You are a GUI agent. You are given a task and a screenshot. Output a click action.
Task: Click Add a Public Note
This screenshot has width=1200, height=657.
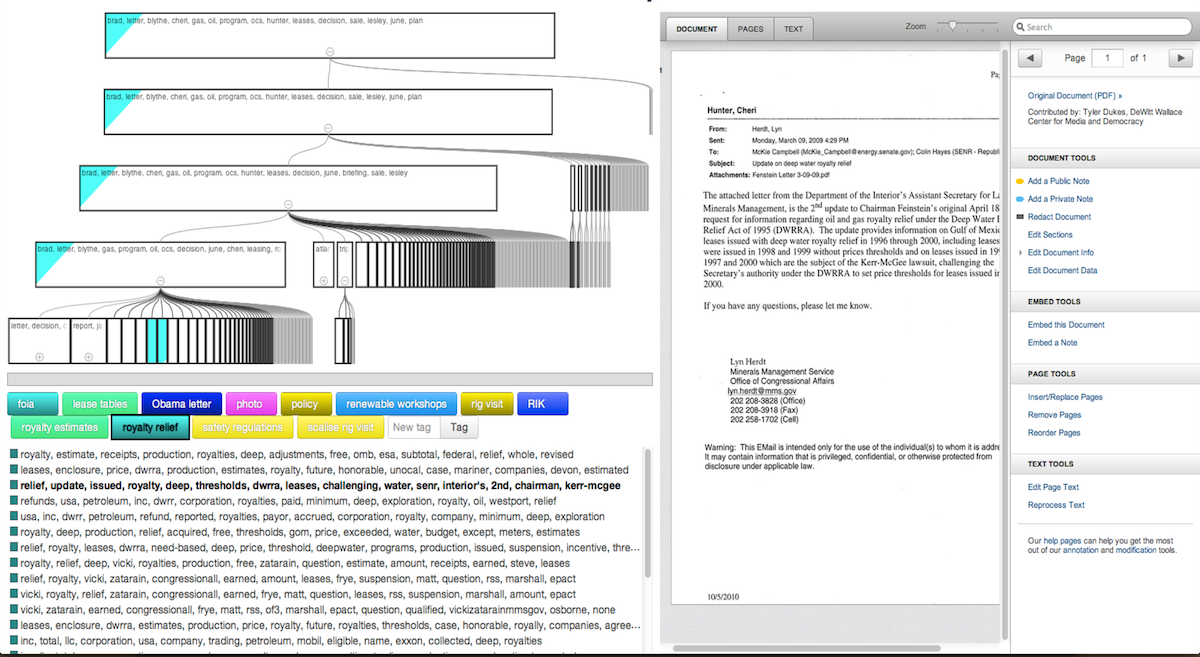tap(1058, 181)
